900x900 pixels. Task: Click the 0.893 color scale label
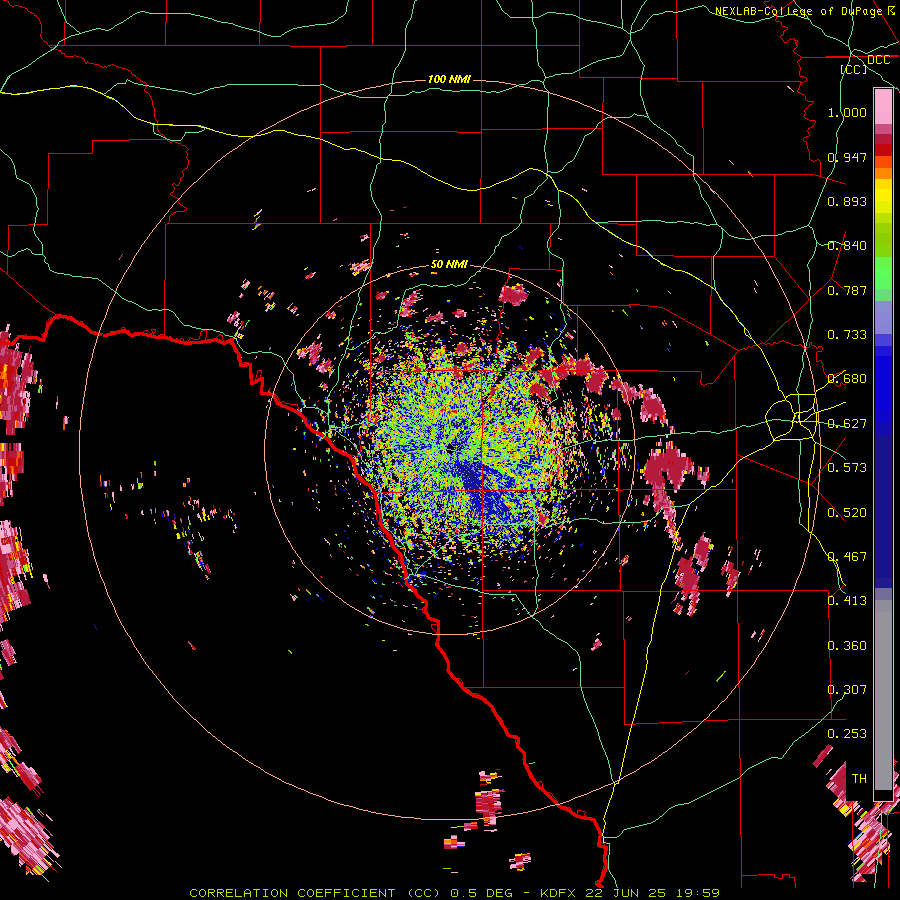click(x=847, y=201)
